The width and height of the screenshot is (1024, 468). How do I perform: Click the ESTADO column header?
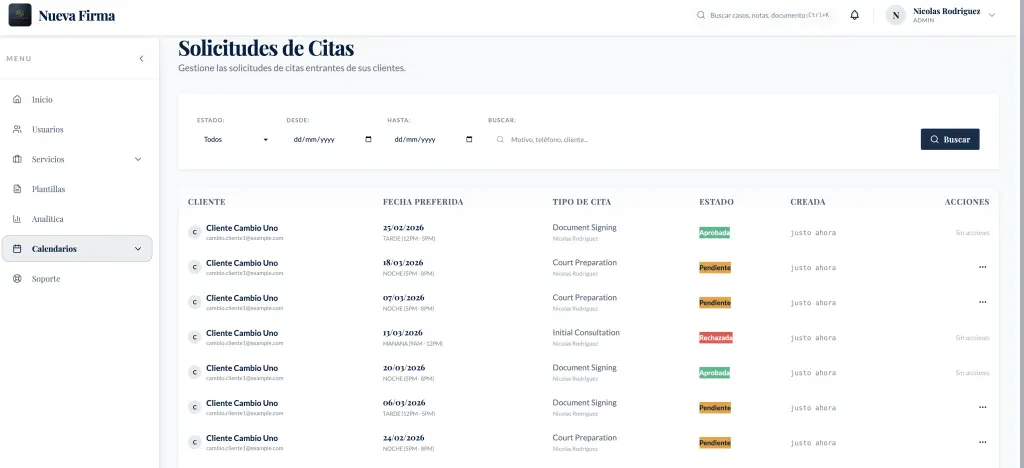coord(716,202)
